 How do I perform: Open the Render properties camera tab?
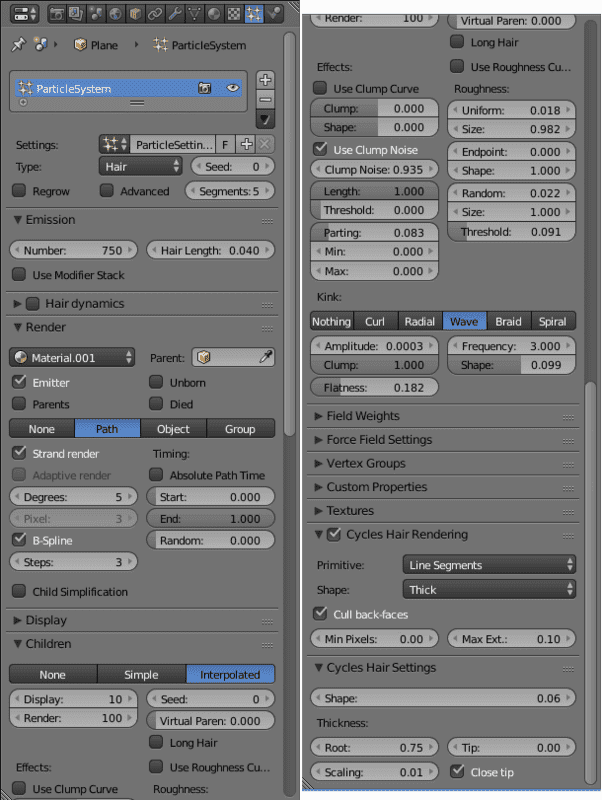(56, 14)
